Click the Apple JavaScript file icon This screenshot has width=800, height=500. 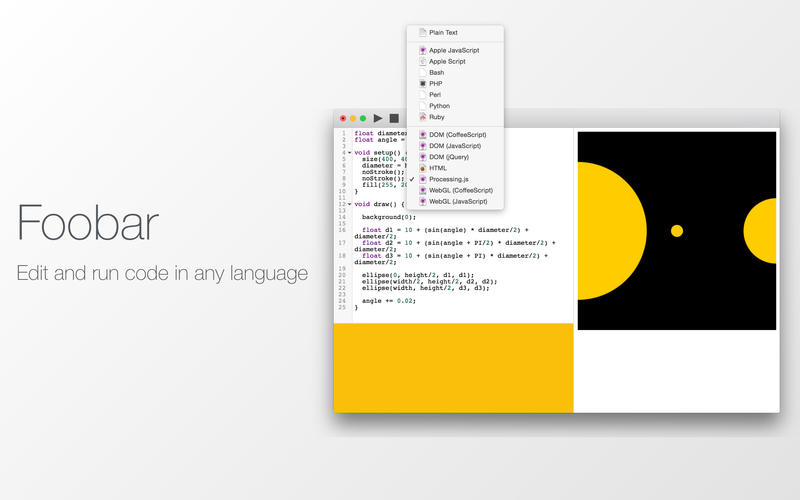(x=422, y=50)
